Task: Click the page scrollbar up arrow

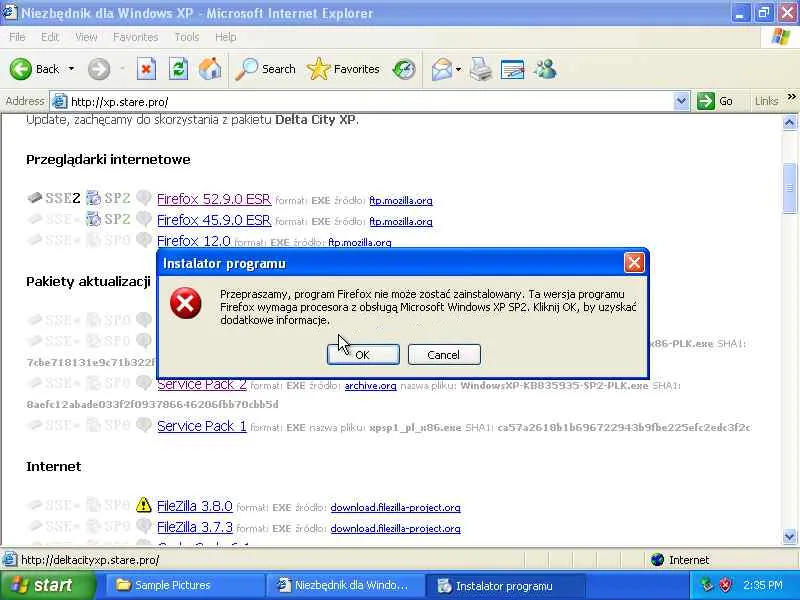Action: 789,122
